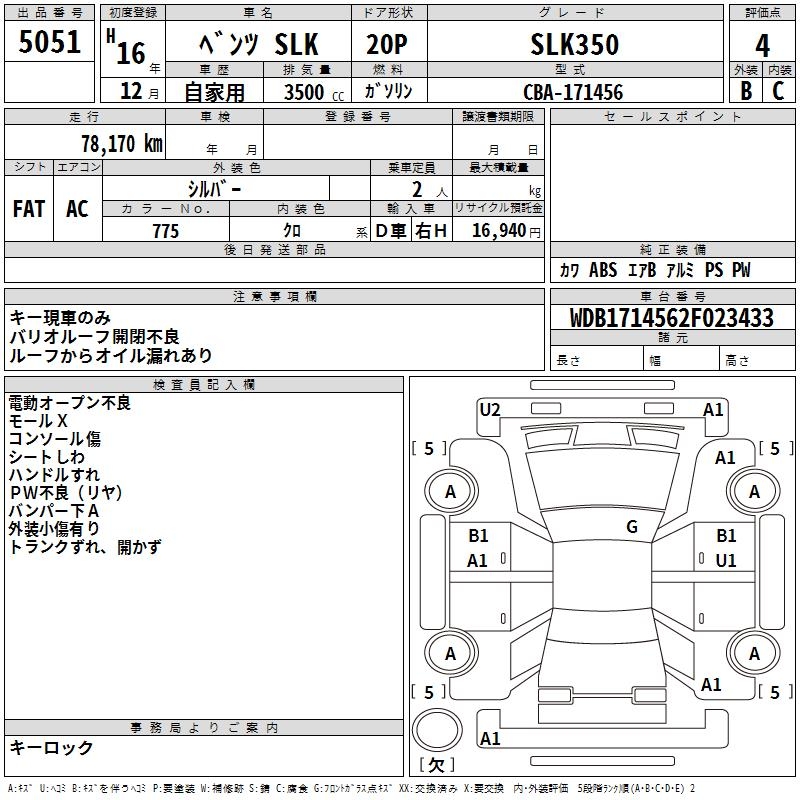Click the 欠 missing-spare label
Viewport: 800px width, 800px height.
click(x=436, y=765)
